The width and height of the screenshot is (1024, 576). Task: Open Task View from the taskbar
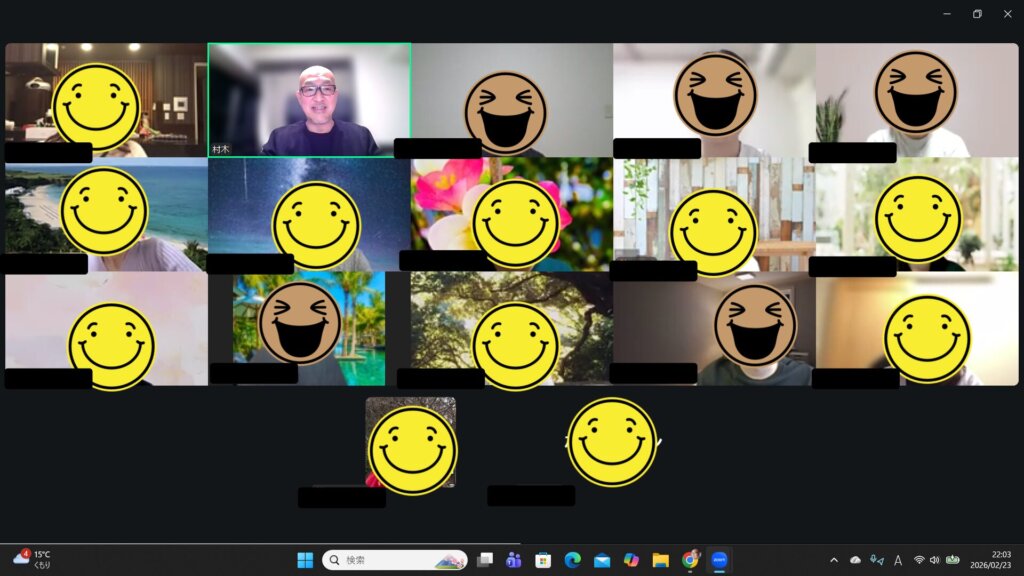[485, 560]
